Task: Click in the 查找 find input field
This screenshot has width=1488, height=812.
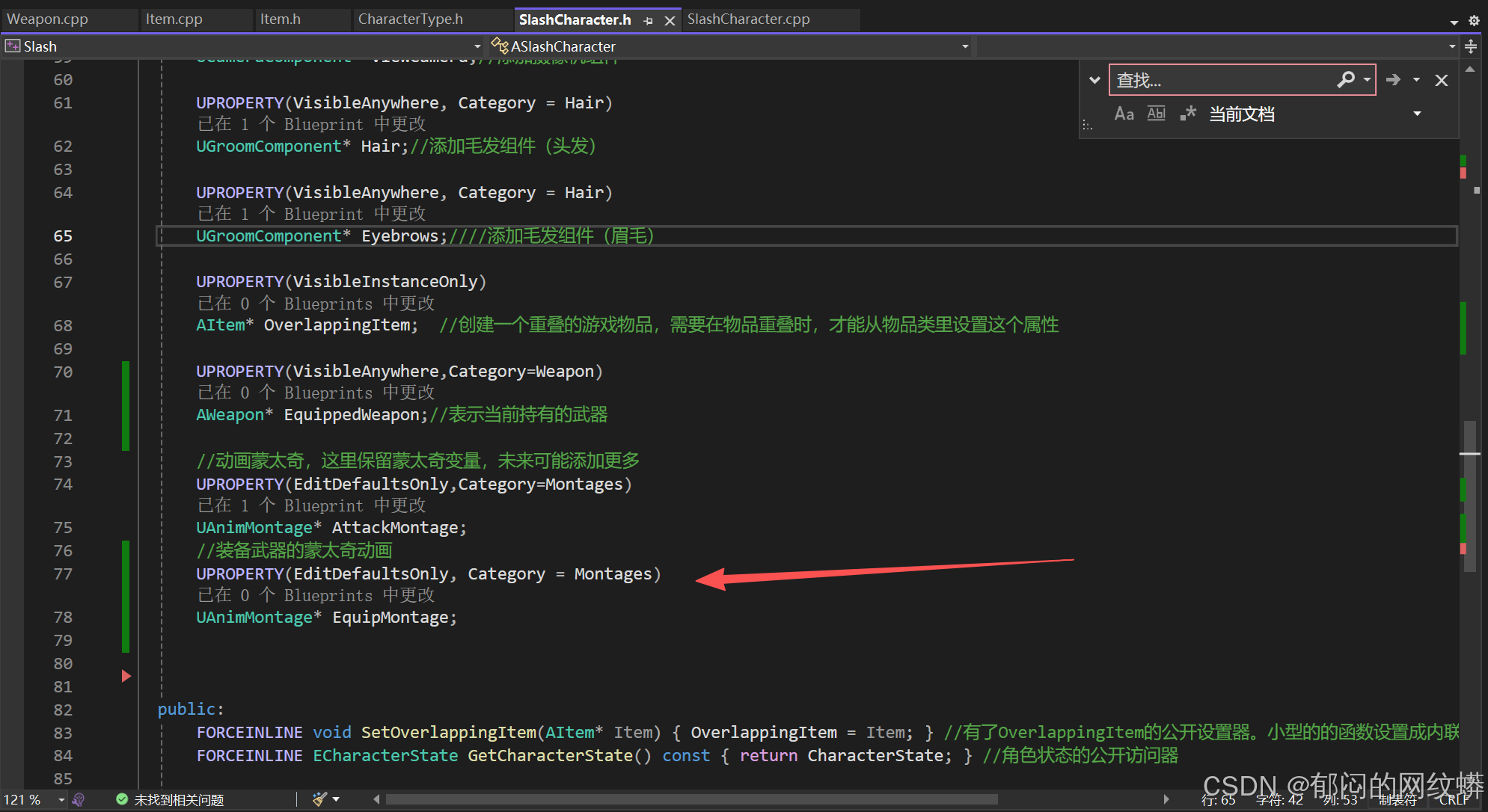Action: [1219, 80]
